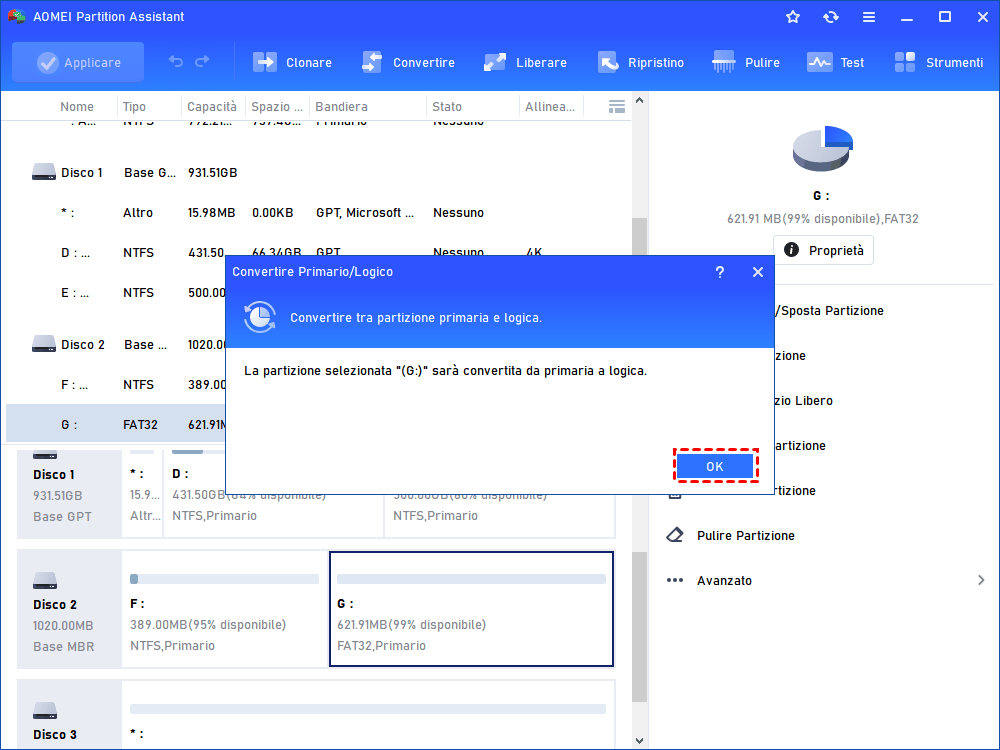This screenshot has width=1000, height=750.
Task: Undo the last operation
Action: 176,61
